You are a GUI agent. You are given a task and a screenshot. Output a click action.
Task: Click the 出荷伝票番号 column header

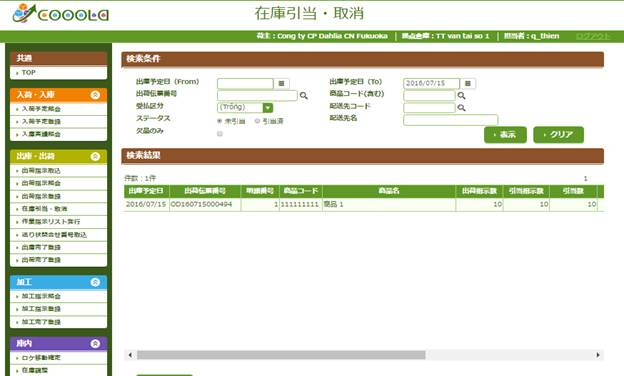pos(205,191)
